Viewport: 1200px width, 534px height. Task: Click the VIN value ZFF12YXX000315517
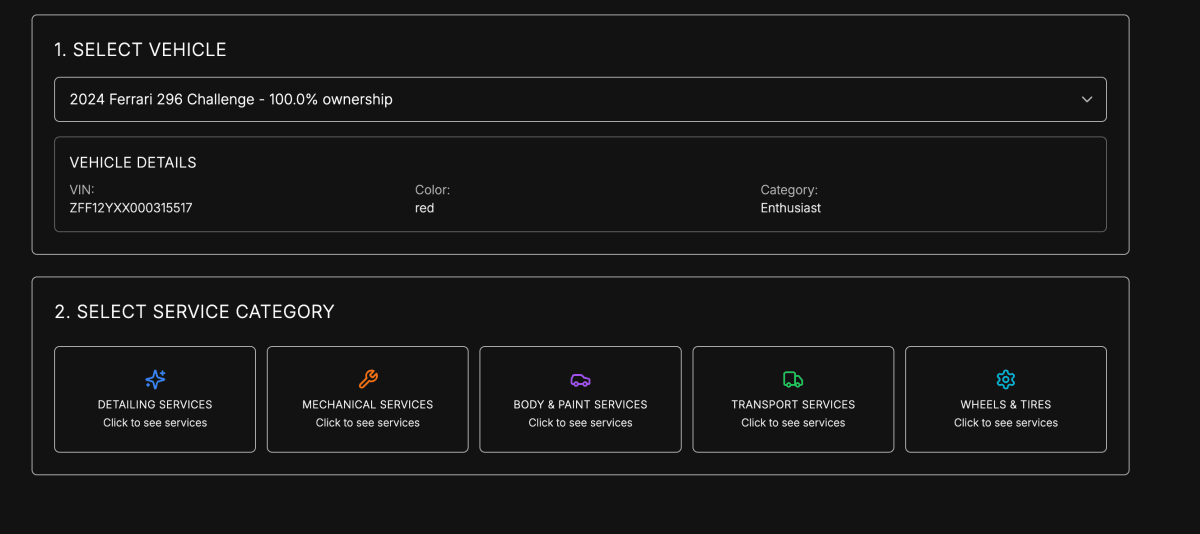click(x=131, y=208)
